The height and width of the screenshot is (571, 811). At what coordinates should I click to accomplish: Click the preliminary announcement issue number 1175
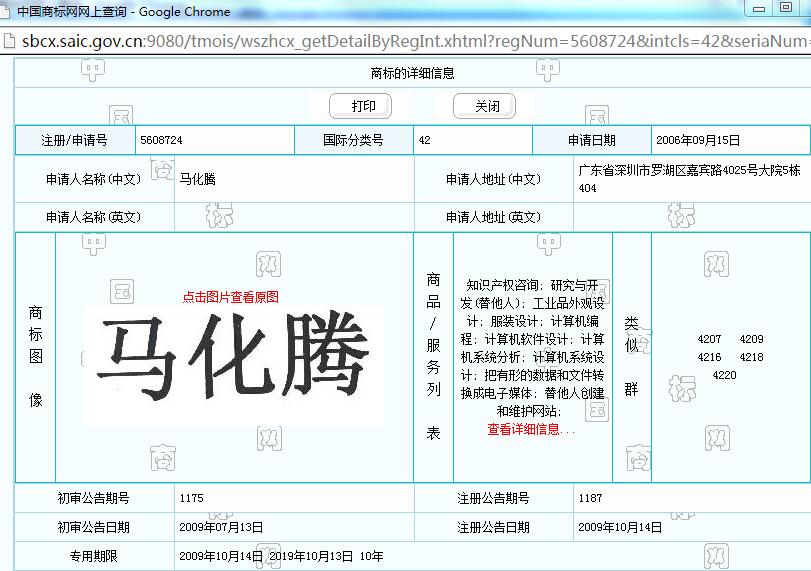(191, 498)
